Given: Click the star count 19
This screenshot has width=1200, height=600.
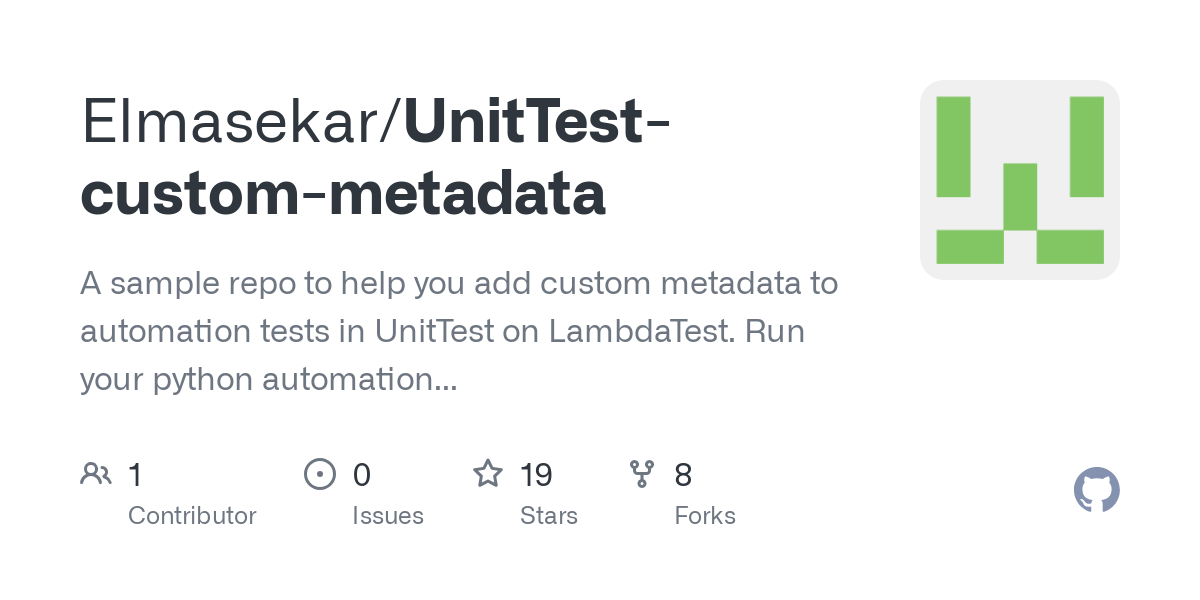Looking at the screenshot, I should pos(537,475).
